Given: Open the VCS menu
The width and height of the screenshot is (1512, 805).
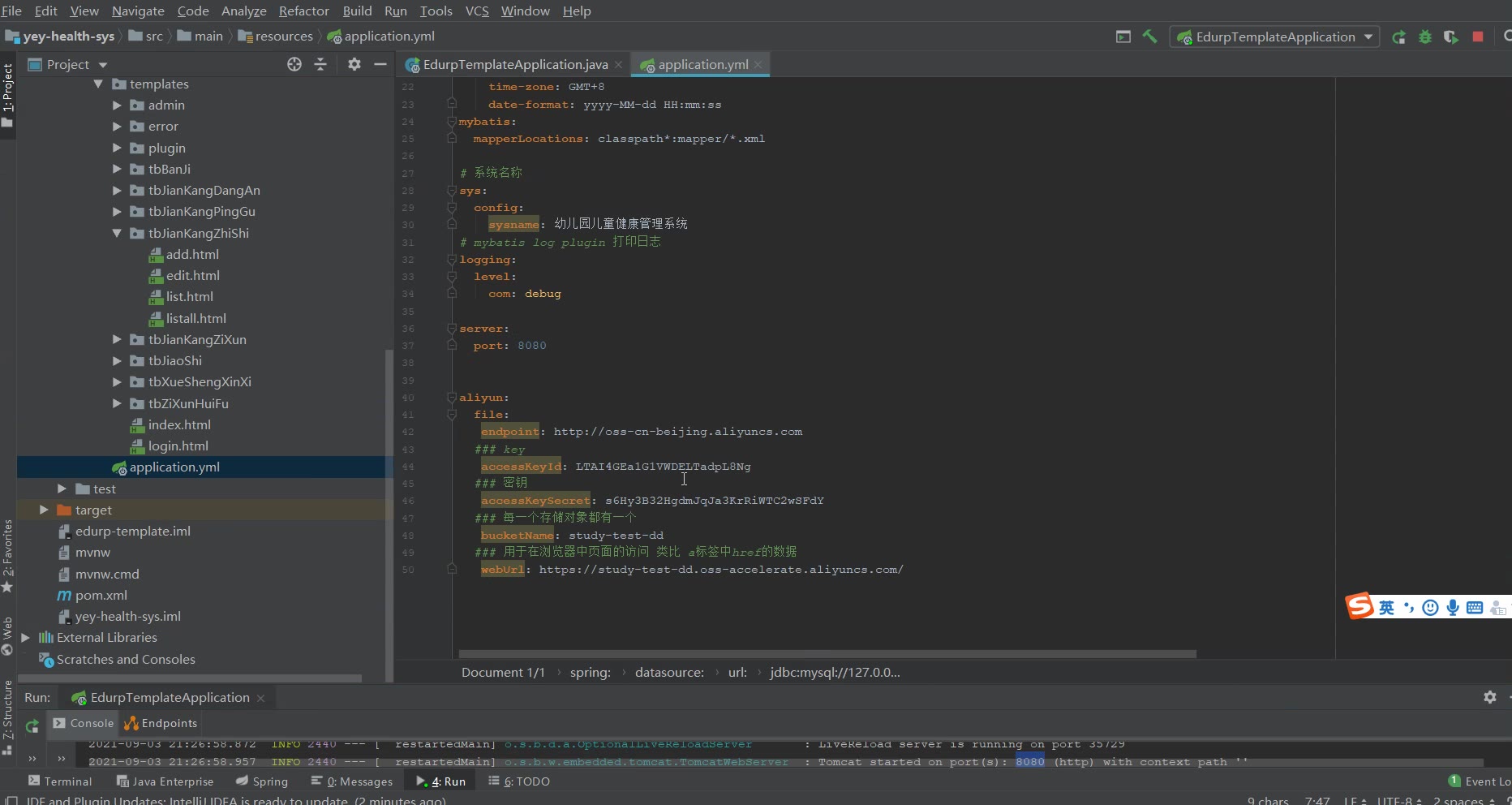Looking at the screenshot, I should tap(477, 11).
